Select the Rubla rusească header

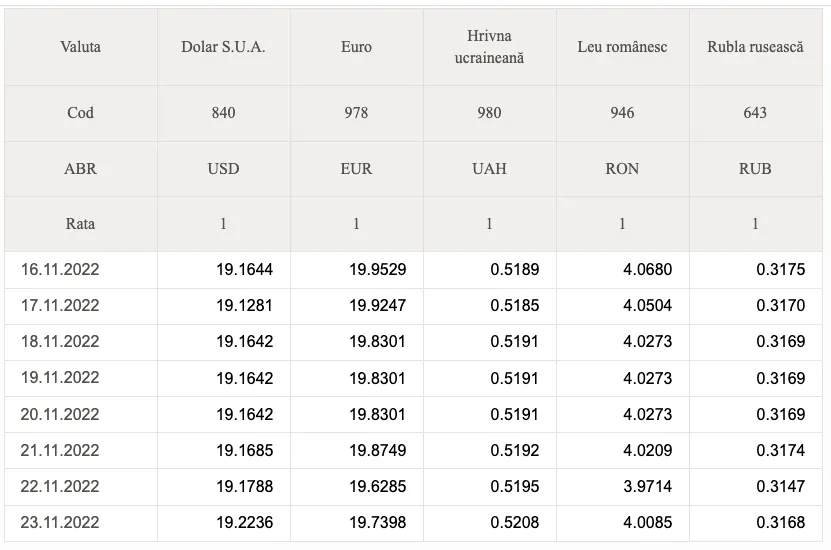pyautogui.click(x=756, y=47)
